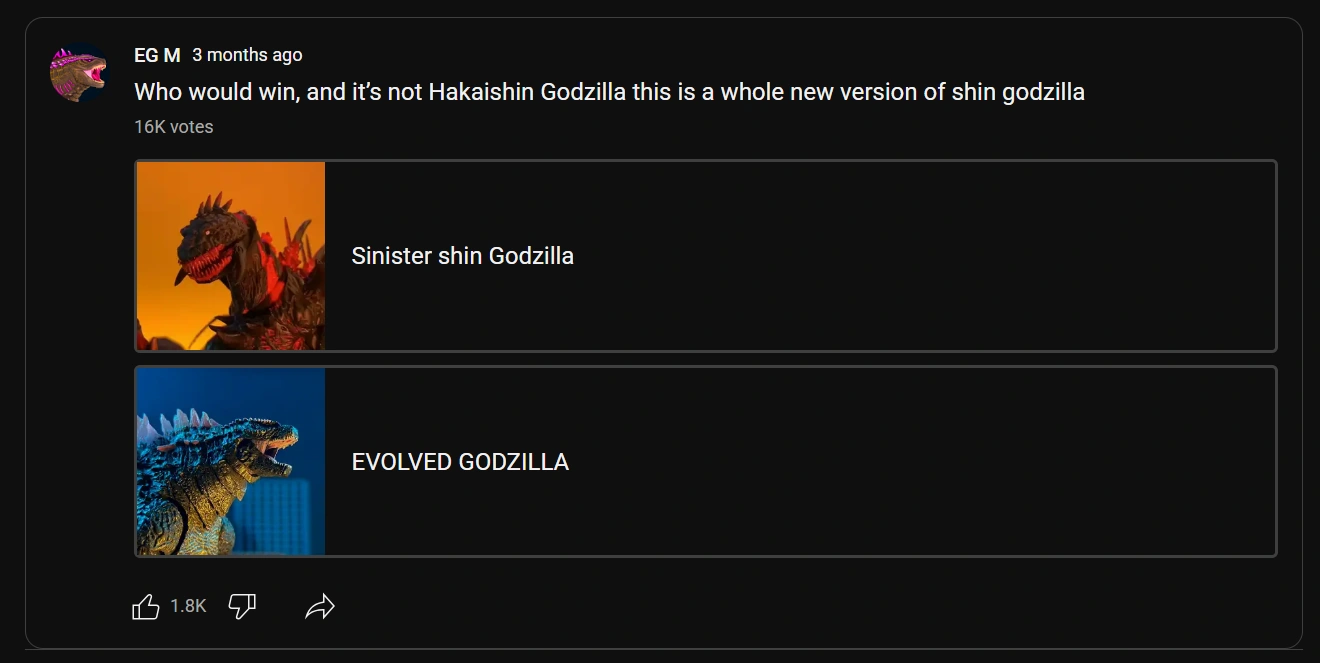Open the EG M channel name
This screenshot has width=1320, height=663.
point(157,55)
